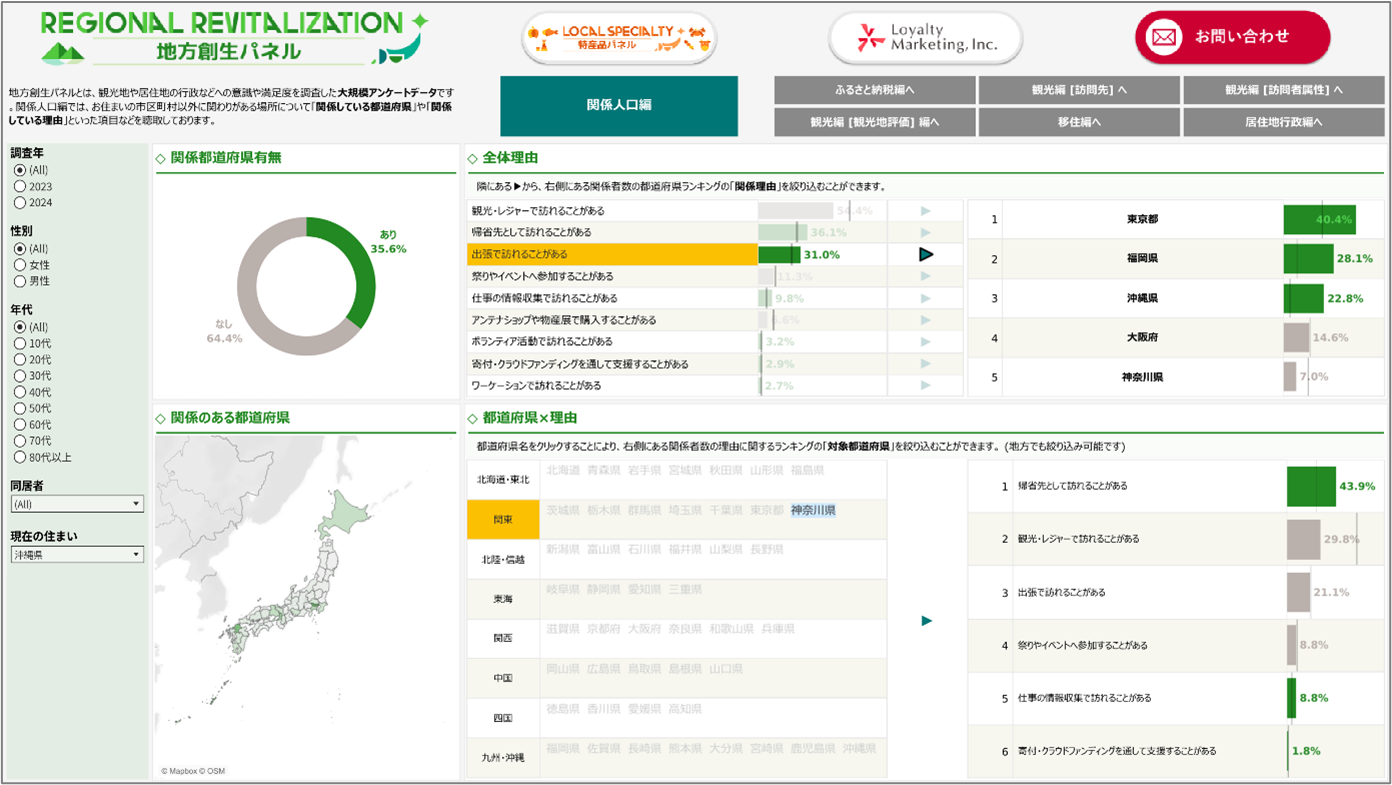Screen dimensions: 1392x785
Task: Click the teal arrow in 都道府県×理由 panel
Action: (x=926, y=621)
